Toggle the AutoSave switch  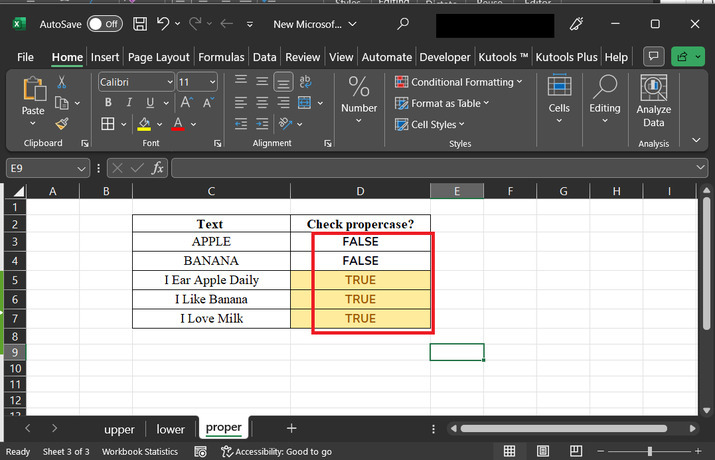(104, 23)
